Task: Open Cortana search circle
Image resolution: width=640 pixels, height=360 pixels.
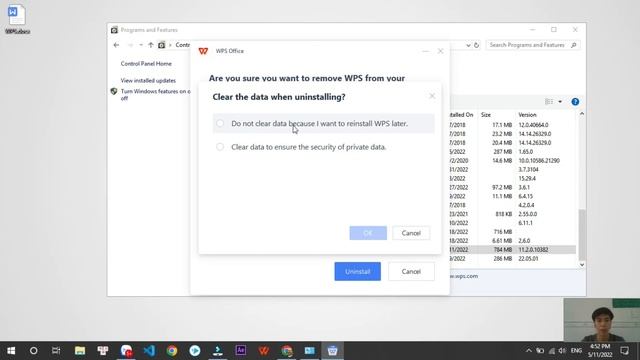Action: [33, 351]
